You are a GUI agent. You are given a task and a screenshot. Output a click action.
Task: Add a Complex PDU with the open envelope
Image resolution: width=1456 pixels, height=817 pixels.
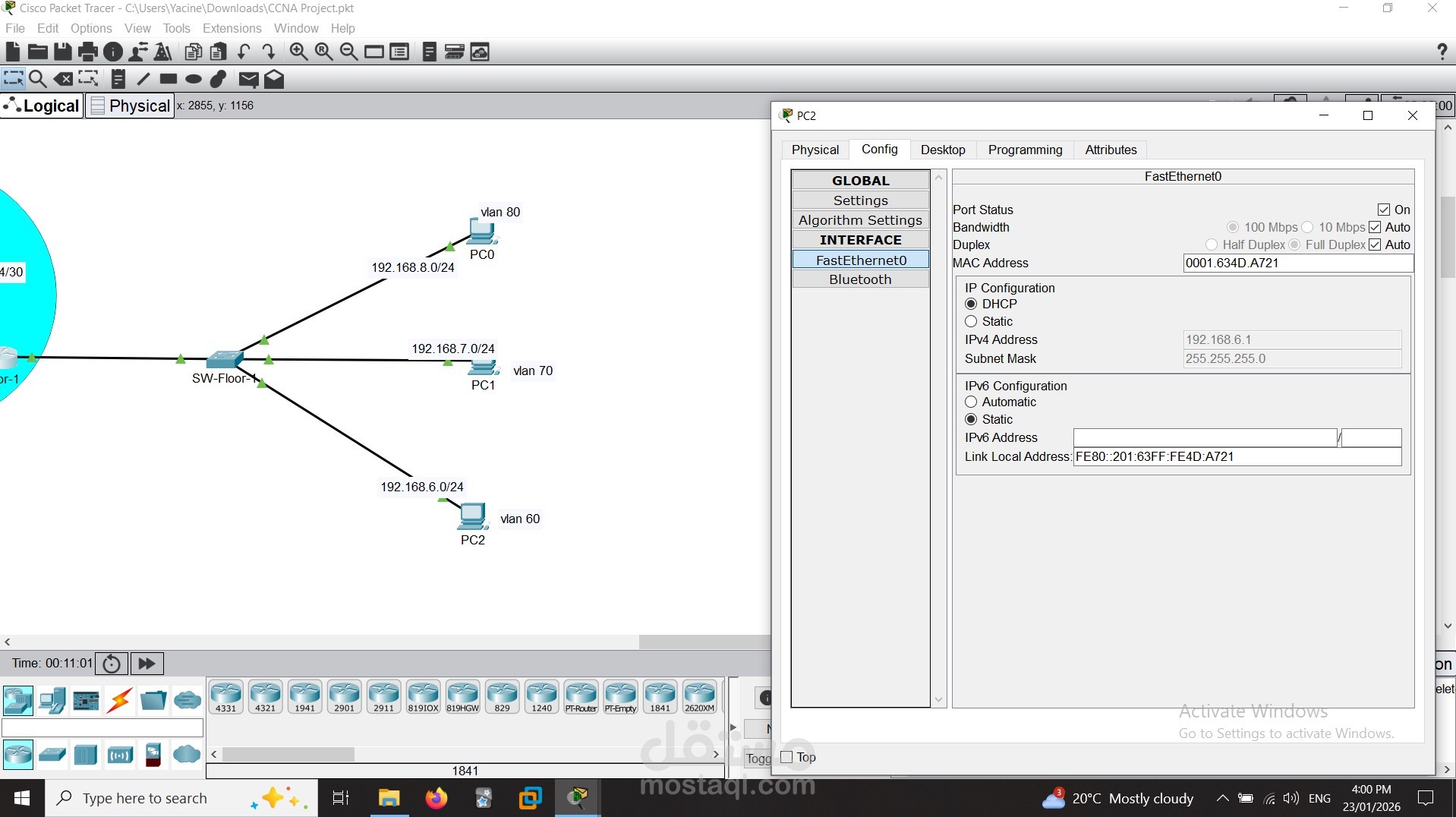(274, 79)
